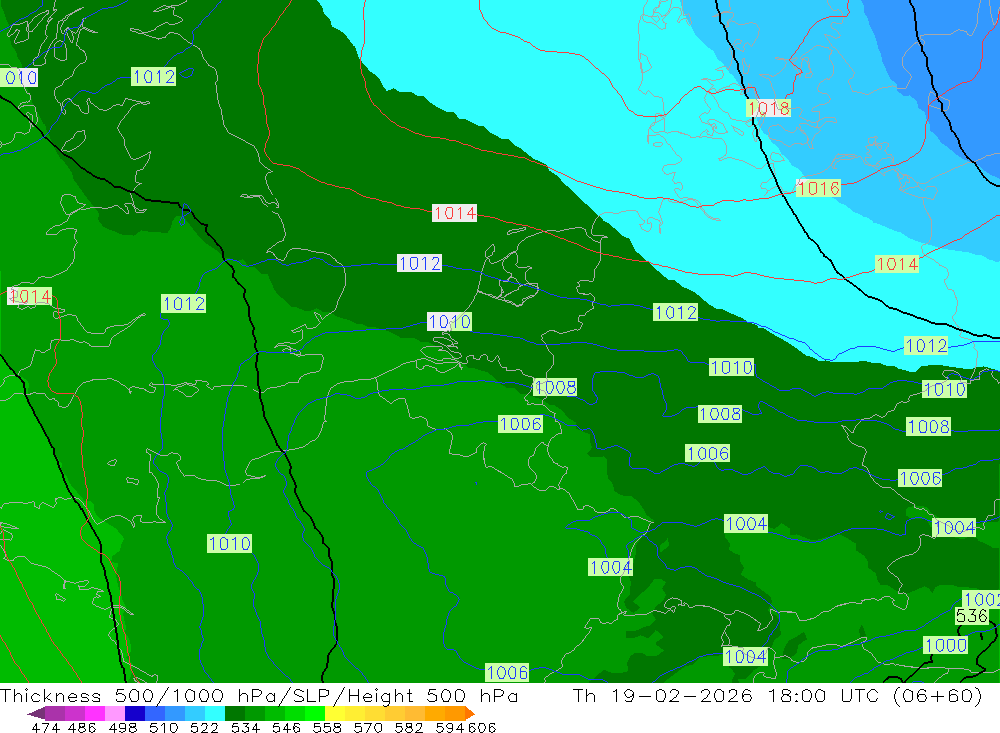Click the legend value 546
The image size is (1000, 733).
286,727
